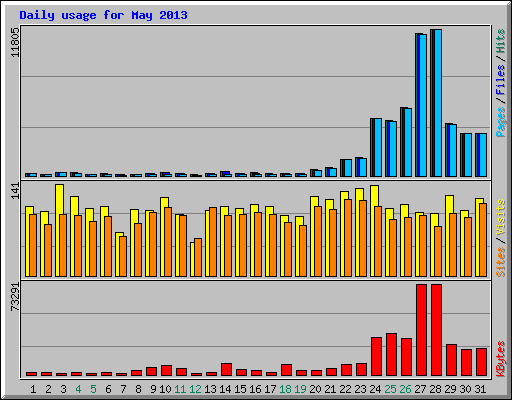Click day label 17 on the x-axis
The image size is (512, 400).
point(270,389)
